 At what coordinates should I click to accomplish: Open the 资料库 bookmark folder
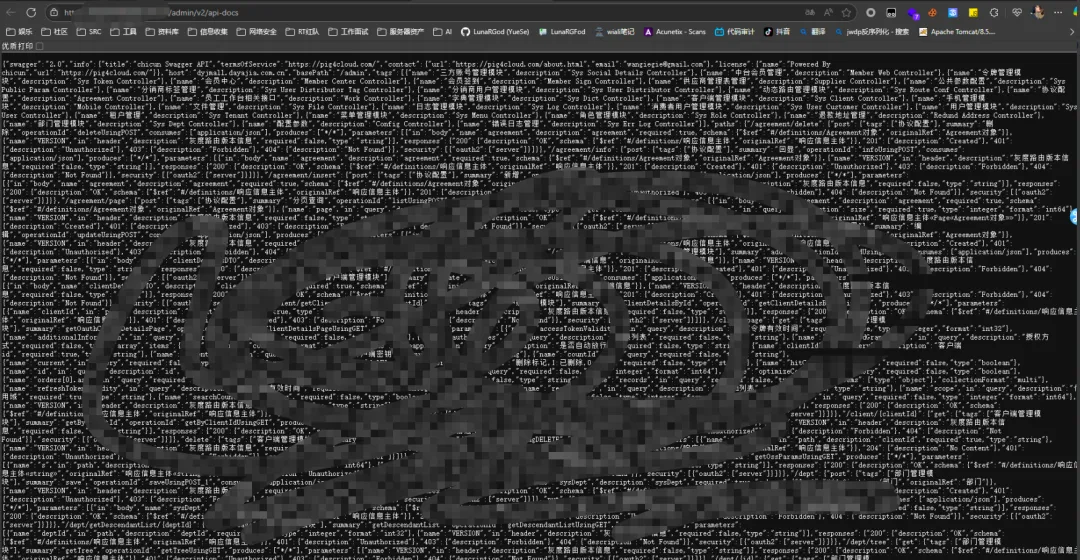[x=162, y=32]
